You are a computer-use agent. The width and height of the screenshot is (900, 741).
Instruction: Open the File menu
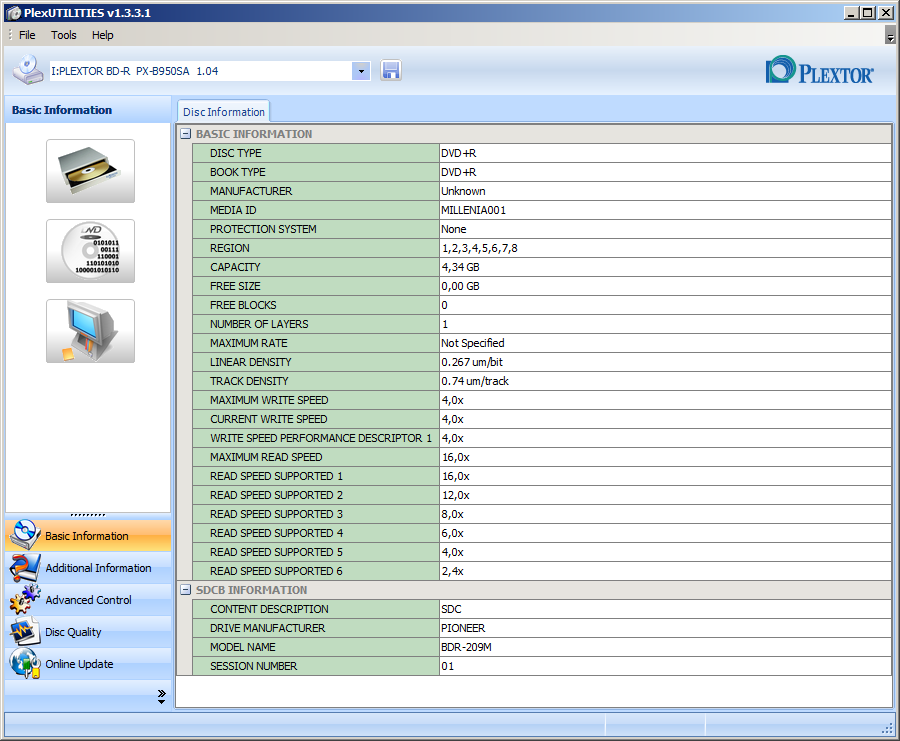(27, 35)
